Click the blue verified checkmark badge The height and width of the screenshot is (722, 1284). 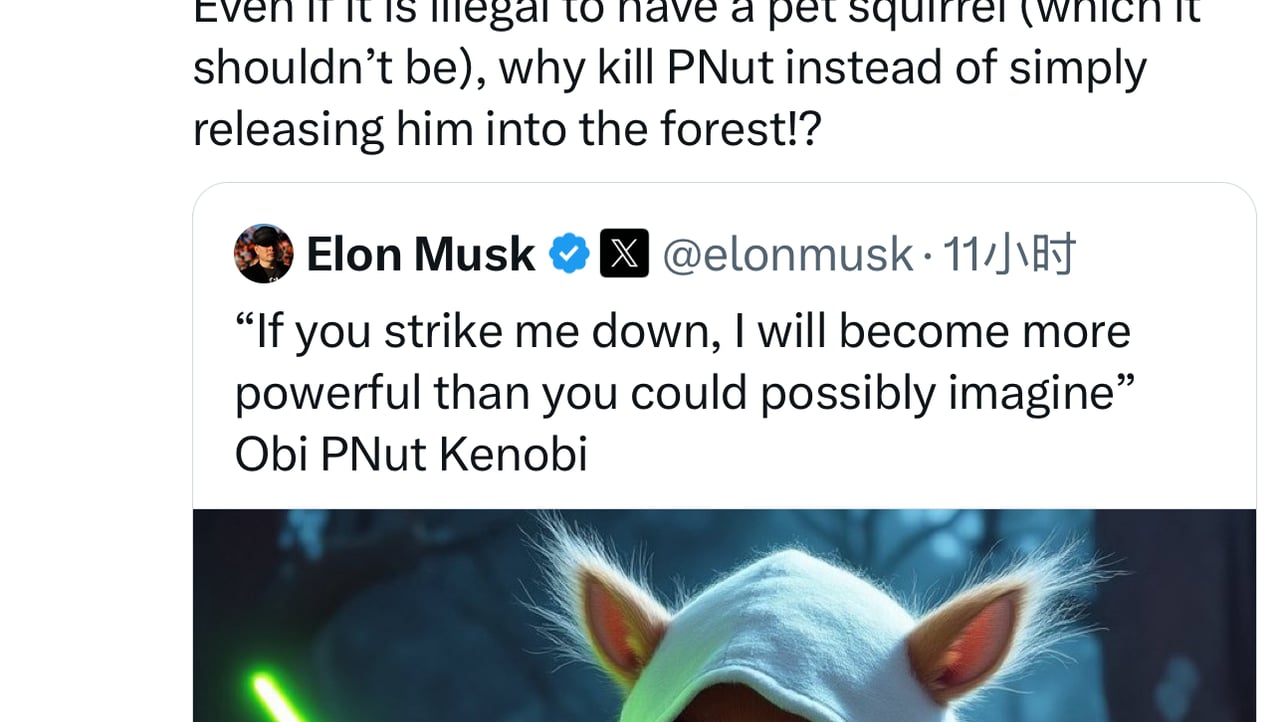(x=570, y=254)
